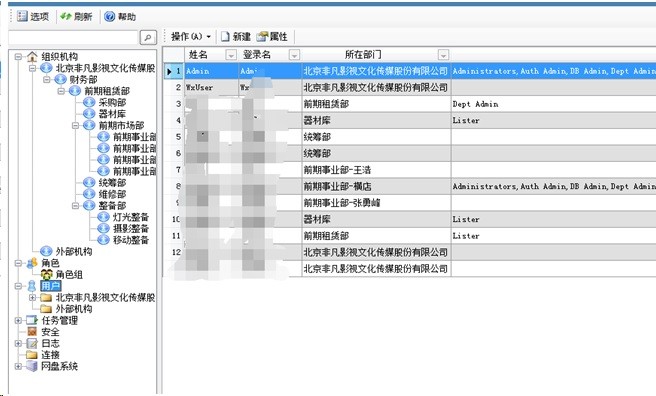Image resolution: width=656 pixels, height=396 pixels.
Task: Collapse the 前期租赁部 tree node
Action: 61,91
